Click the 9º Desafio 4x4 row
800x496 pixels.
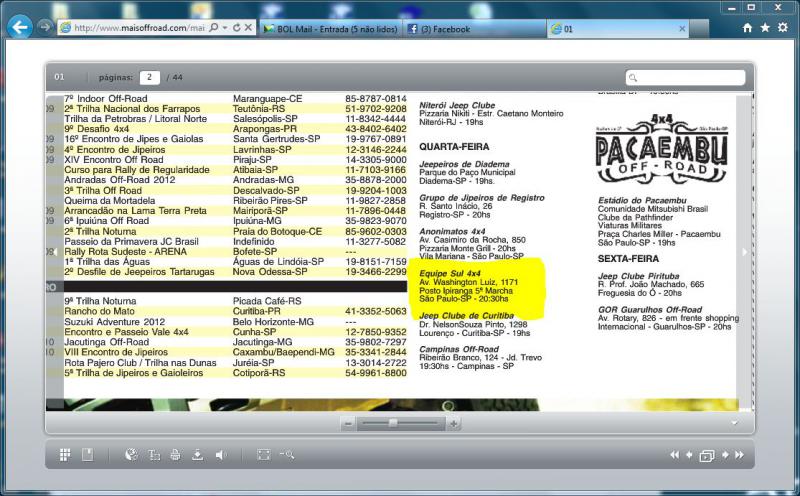point(235,129)
